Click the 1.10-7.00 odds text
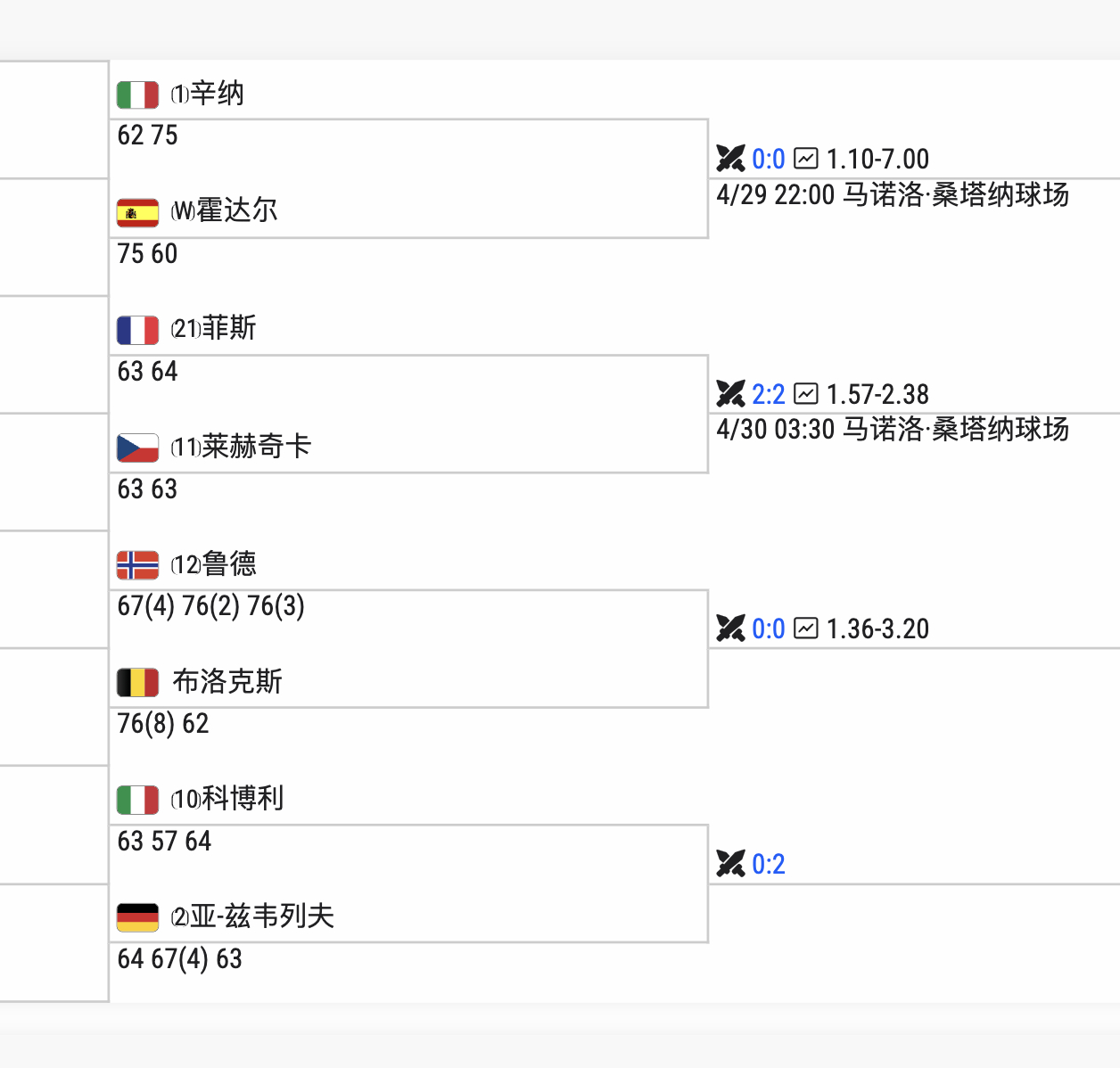Image resolution: width=1120 pixels, height=1068 pixels. [877, 160]
